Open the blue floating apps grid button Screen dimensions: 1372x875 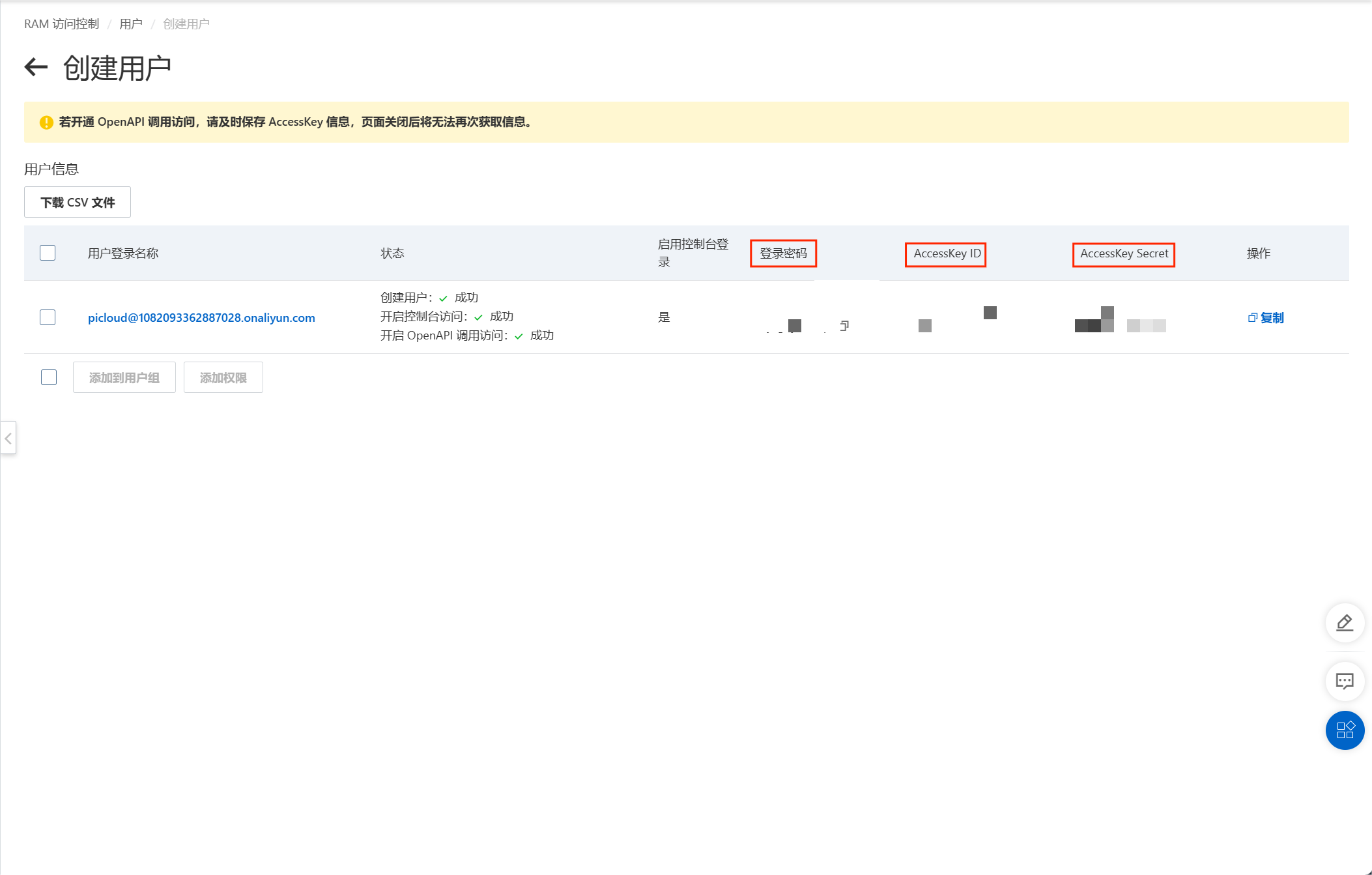pos(1345,730)
